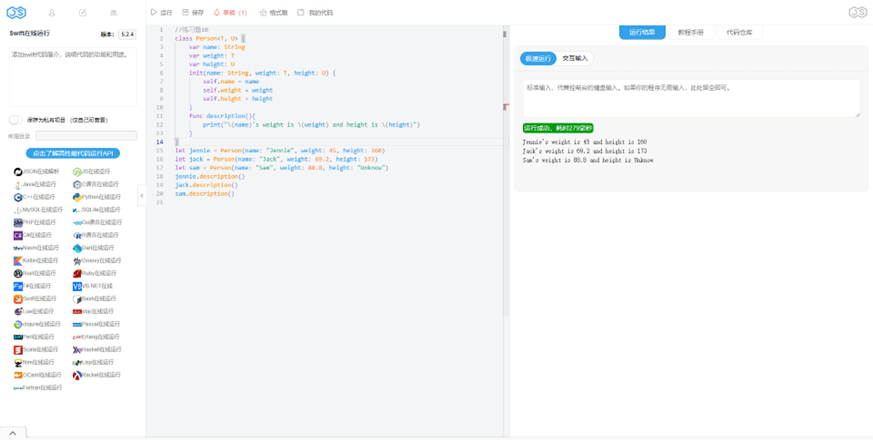Click output line "Jack's weight is 69.2"
This screenshot has height=440, width=873.
585,151
